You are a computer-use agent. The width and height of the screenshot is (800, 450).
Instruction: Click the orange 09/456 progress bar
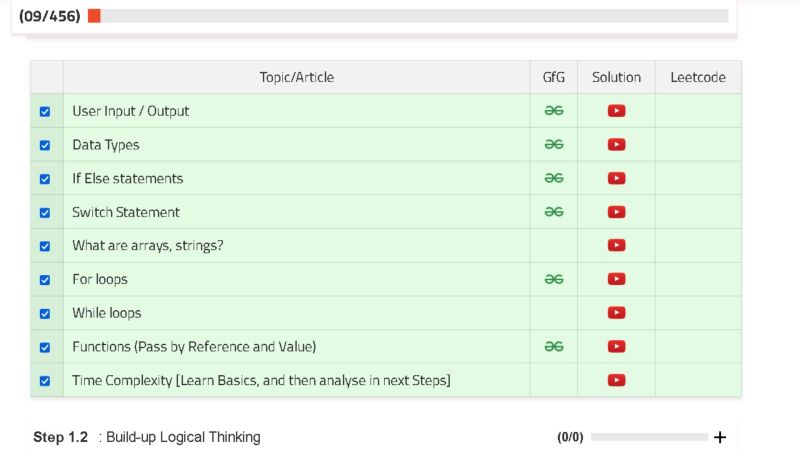click(408, 16)
